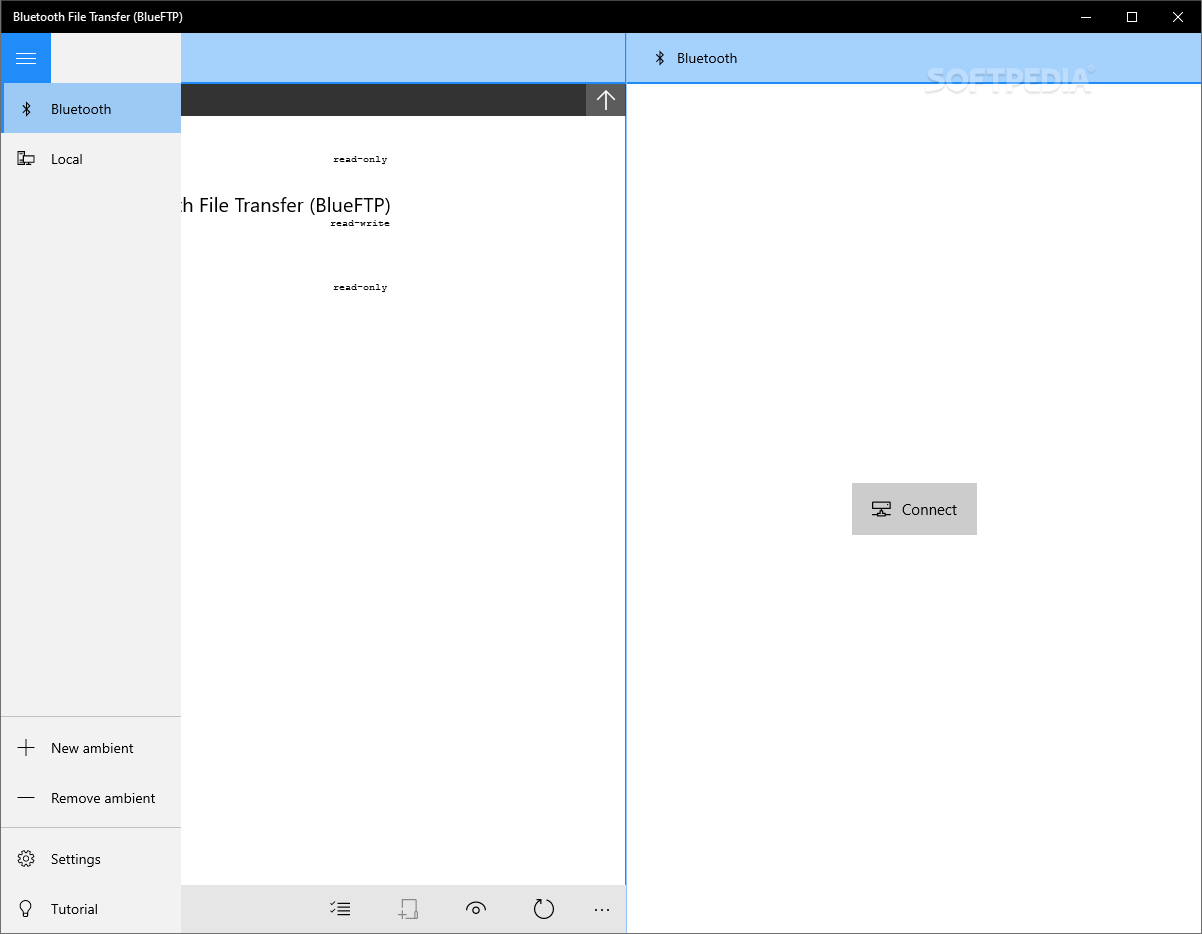The height and width of the screenshot is (934, 1202).
Task: Select the Local ambient in sidebar
Action: 91,159
